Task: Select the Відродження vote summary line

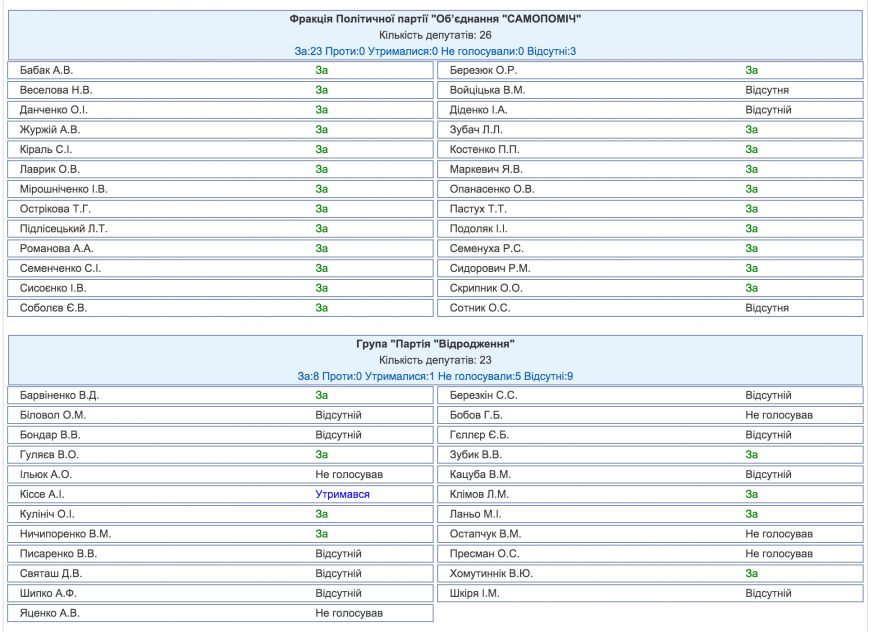Action: pos(435,376)
